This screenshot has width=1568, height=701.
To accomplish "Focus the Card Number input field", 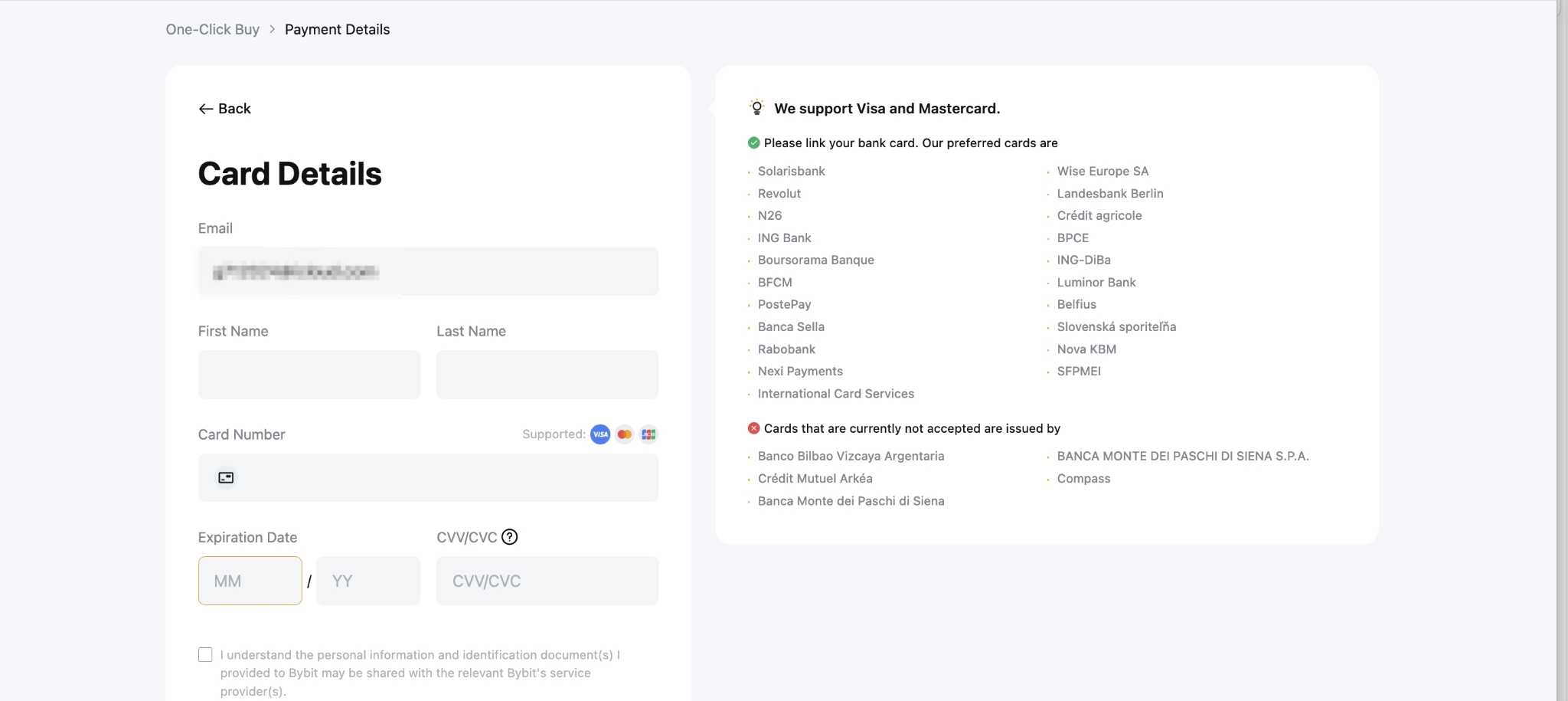I will [x=428, y=478].
